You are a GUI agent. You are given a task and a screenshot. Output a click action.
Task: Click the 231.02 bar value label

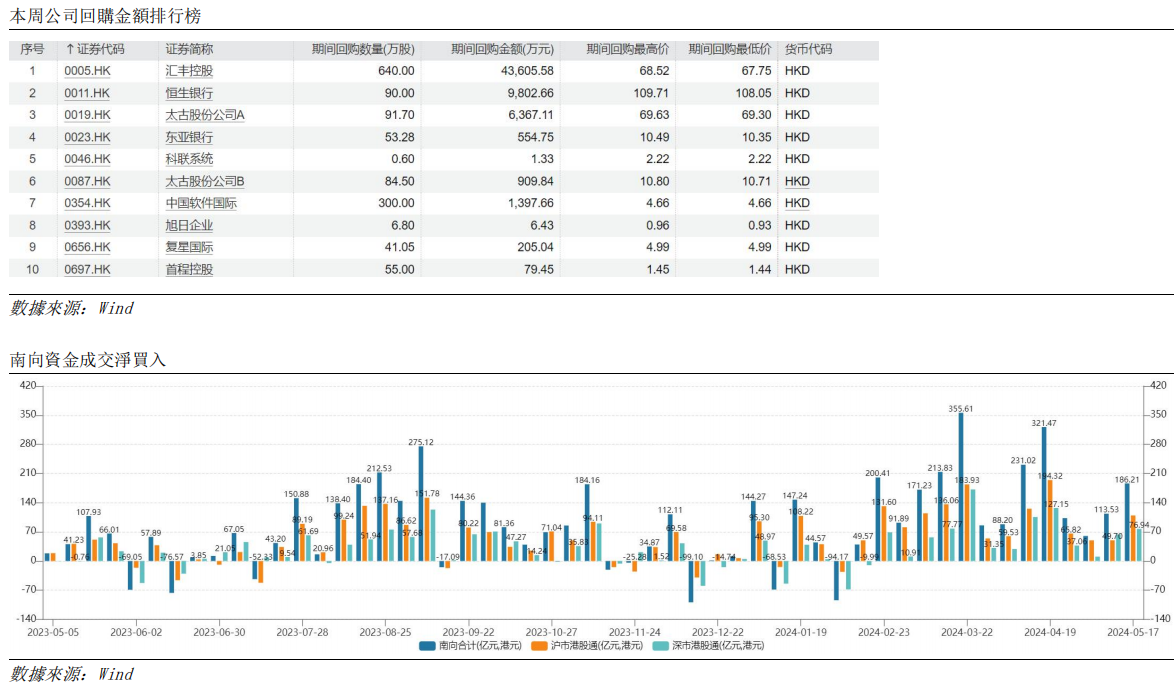point(1024,461)
